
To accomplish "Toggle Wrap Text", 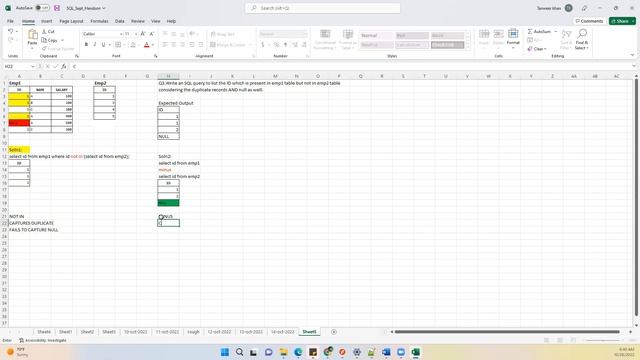I will pos(222,34).
